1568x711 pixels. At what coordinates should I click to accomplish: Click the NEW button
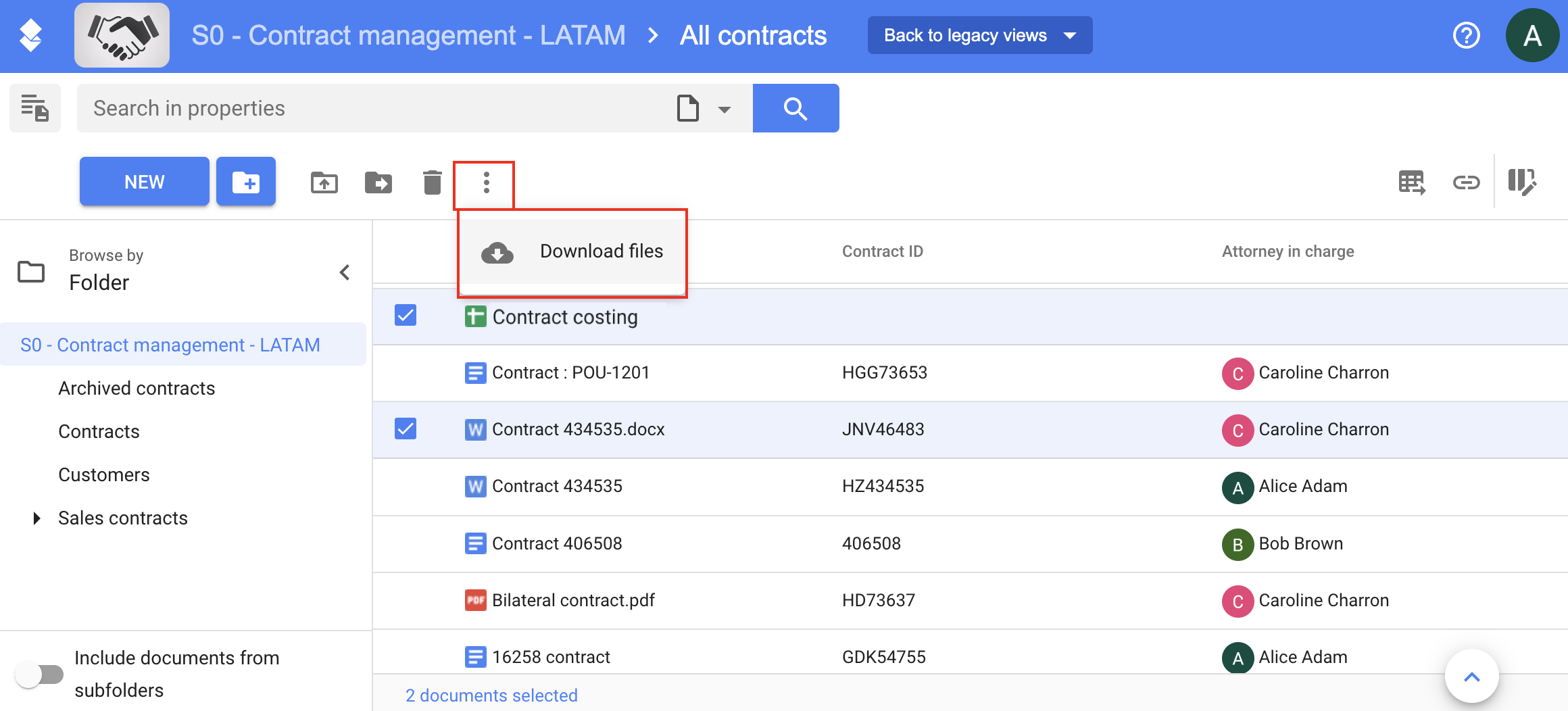pyautogui.click(x=144, y=182)
